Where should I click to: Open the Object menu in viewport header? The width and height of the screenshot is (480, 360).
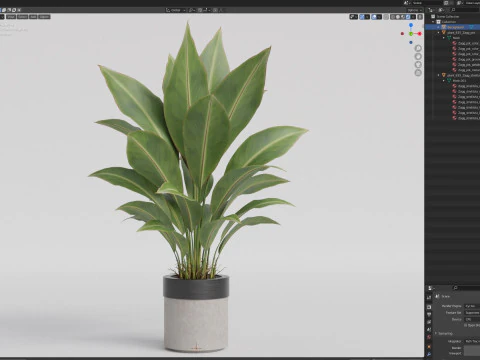pyautogui.click(x=44, y=17)
